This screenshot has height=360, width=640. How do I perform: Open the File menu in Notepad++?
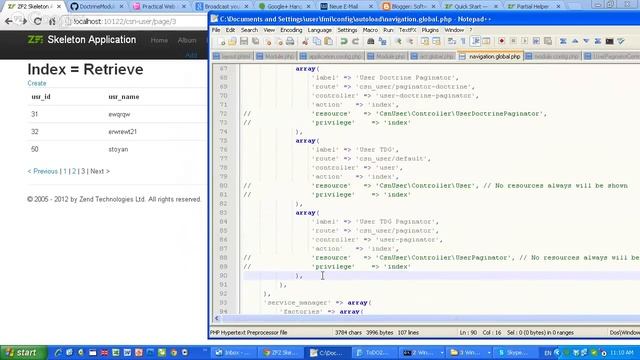coord(216,30)
